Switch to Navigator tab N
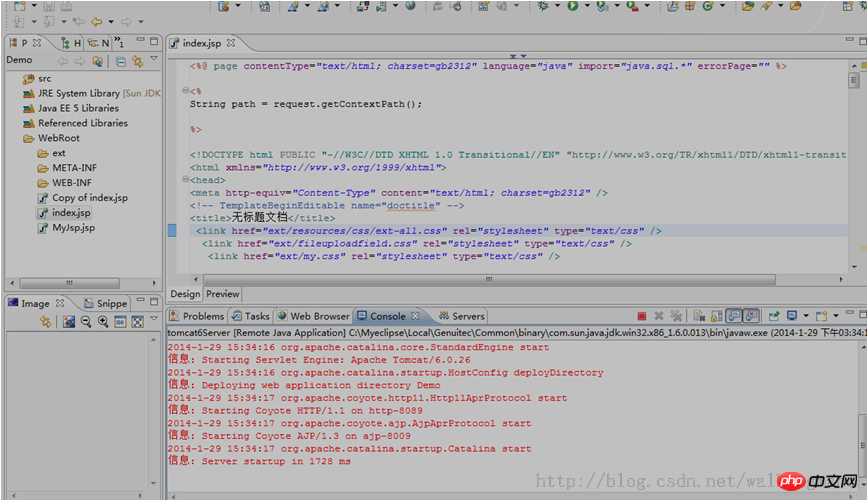 pyautogui.click(x=99, y=43)
